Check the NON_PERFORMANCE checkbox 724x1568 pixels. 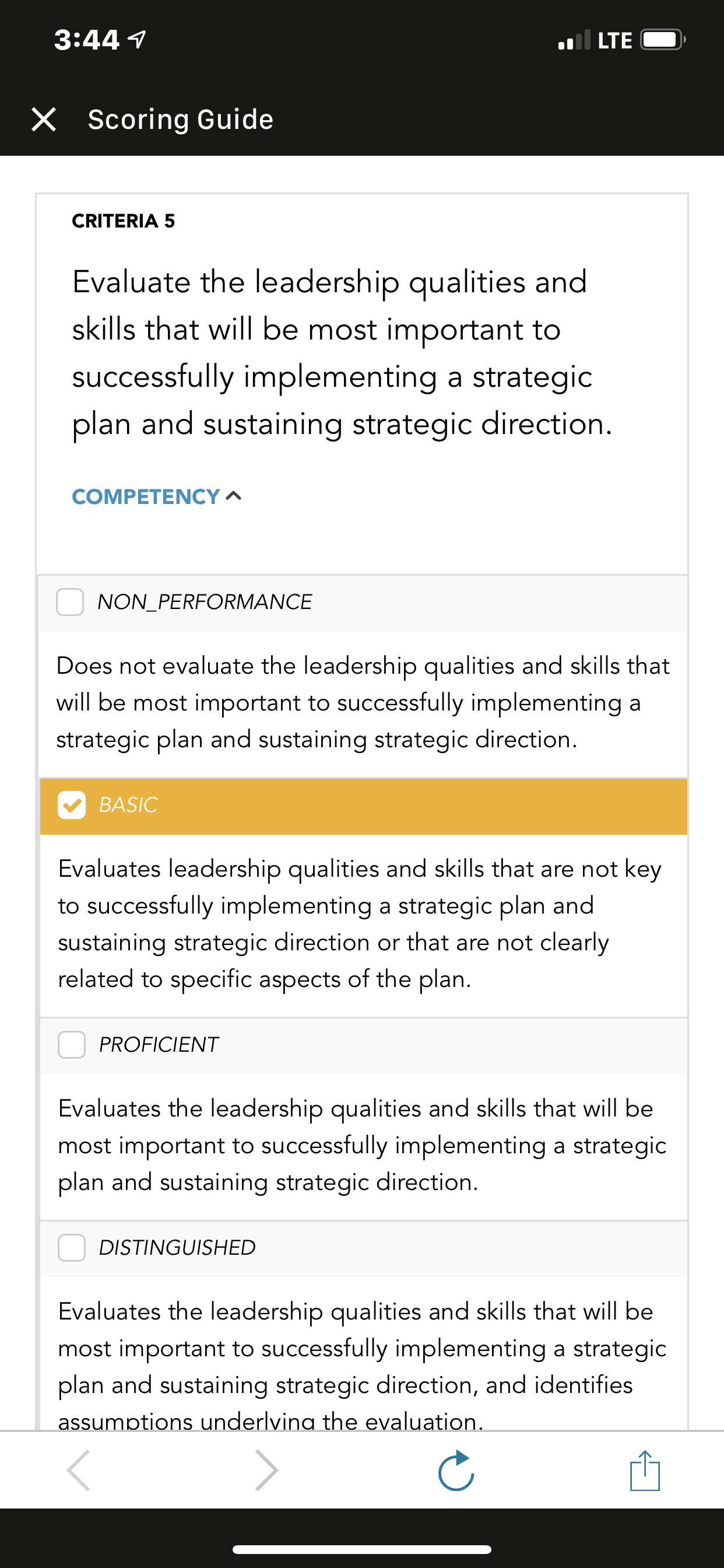[70, 602]
